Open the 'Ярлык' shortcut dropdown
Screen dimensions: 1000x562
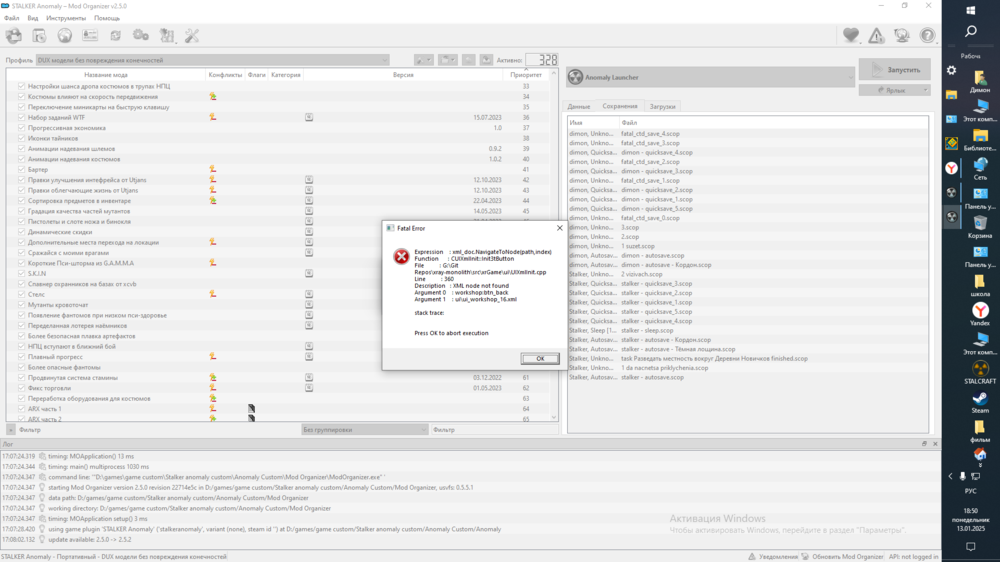[x=895, y=90]
